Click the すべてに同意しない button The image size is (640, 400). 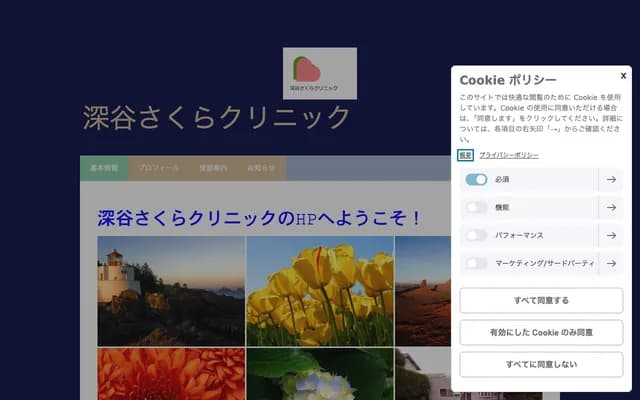click(541, 364)
